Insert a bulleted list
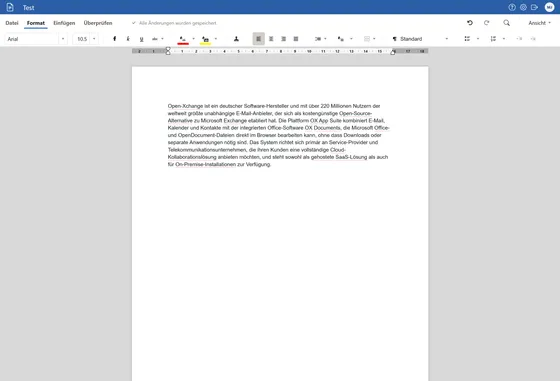Viewport: 560px width, 381px height. (x=467, y=39)
